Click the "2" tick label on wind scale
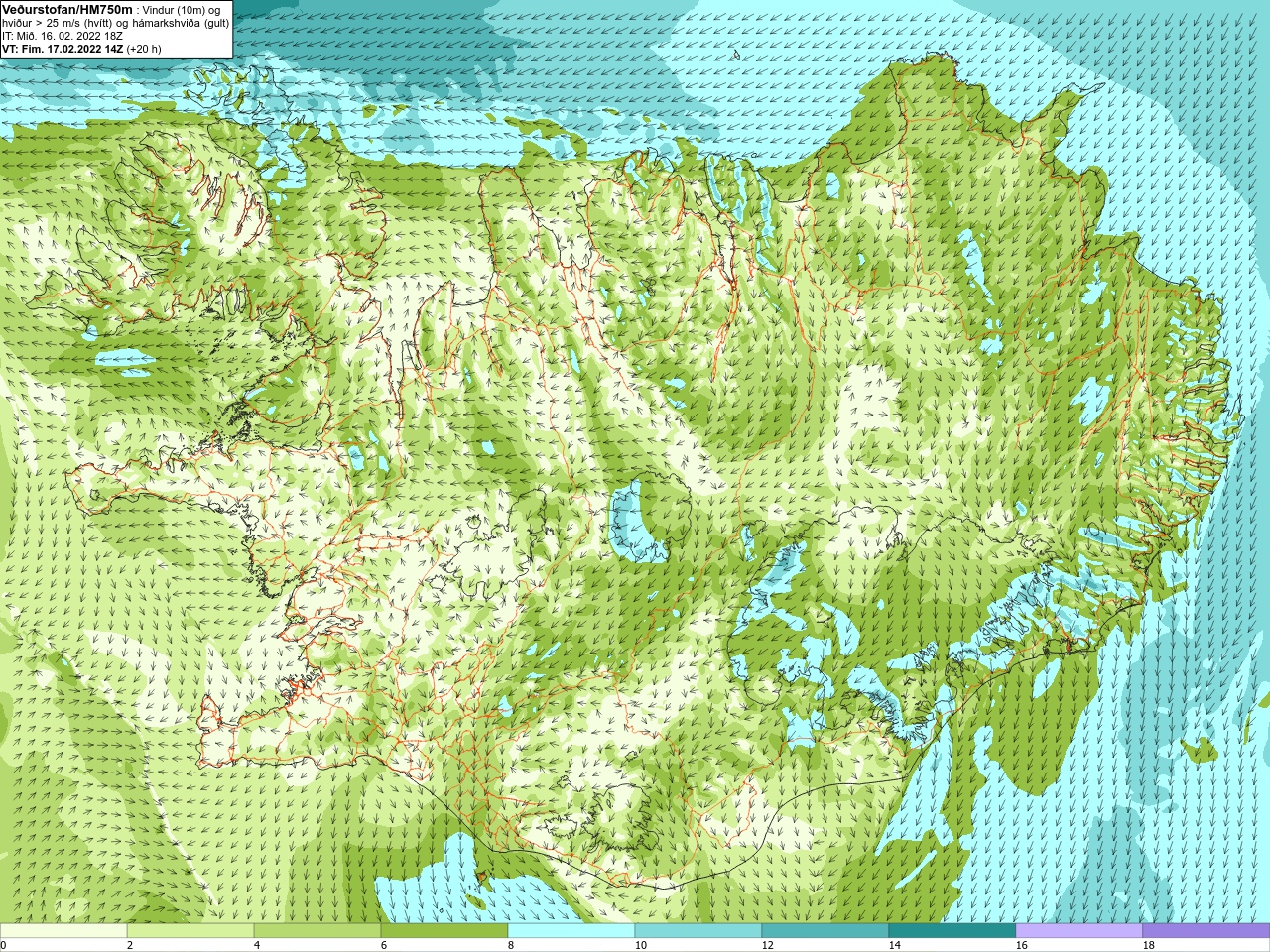 [130, 945]
